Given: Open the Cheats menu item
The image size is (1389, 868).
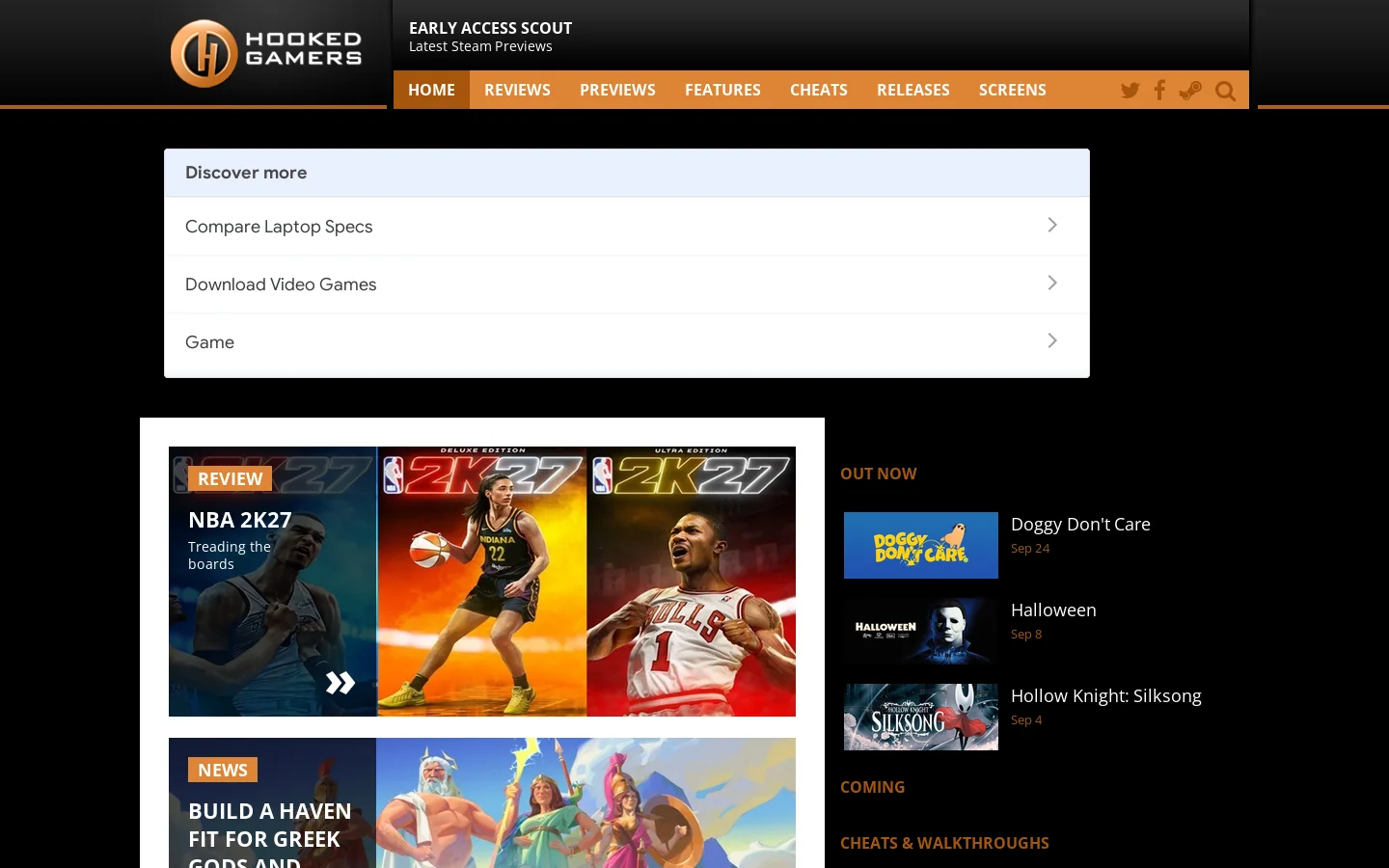Looking at the screenshot, I should coord(819,90).
